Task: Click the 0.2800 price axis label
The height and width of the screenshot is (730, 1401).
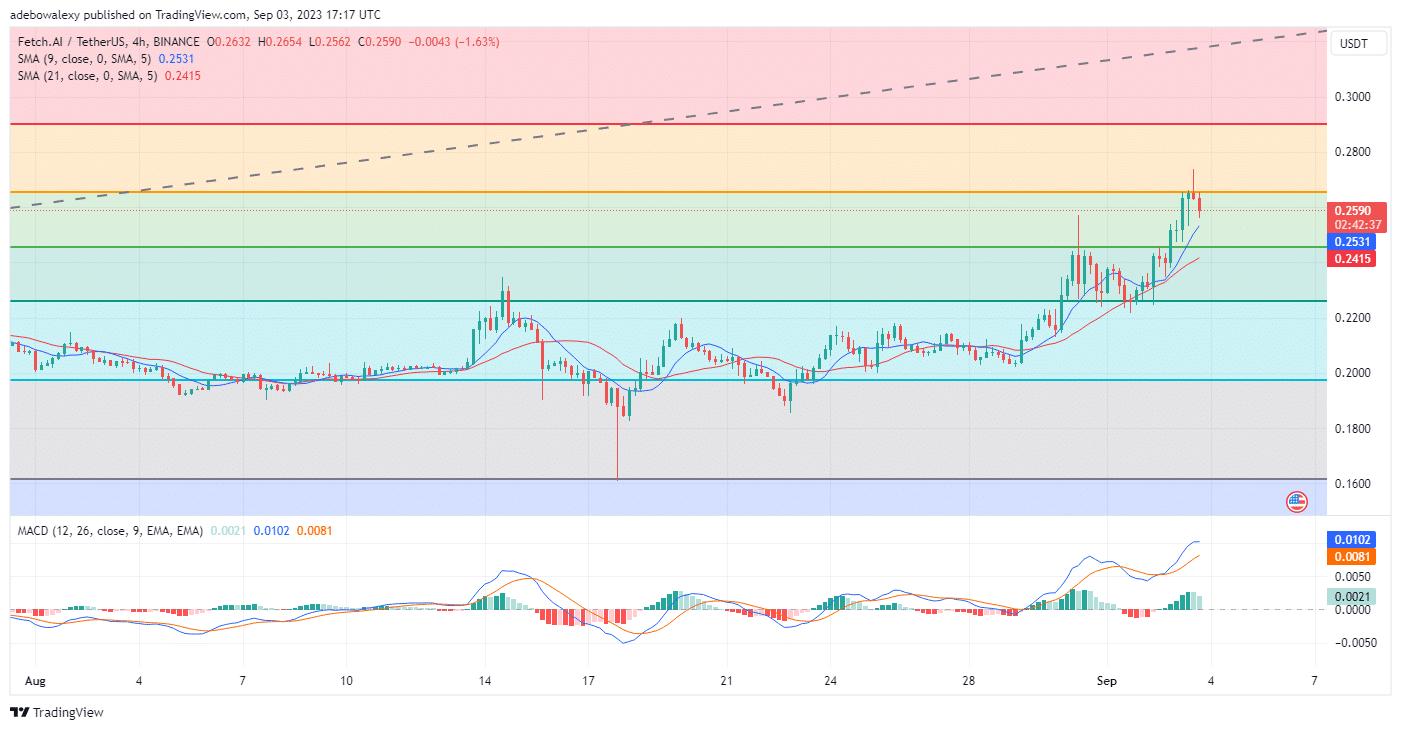Action: pyautogui.click(x=1354, y=152)
